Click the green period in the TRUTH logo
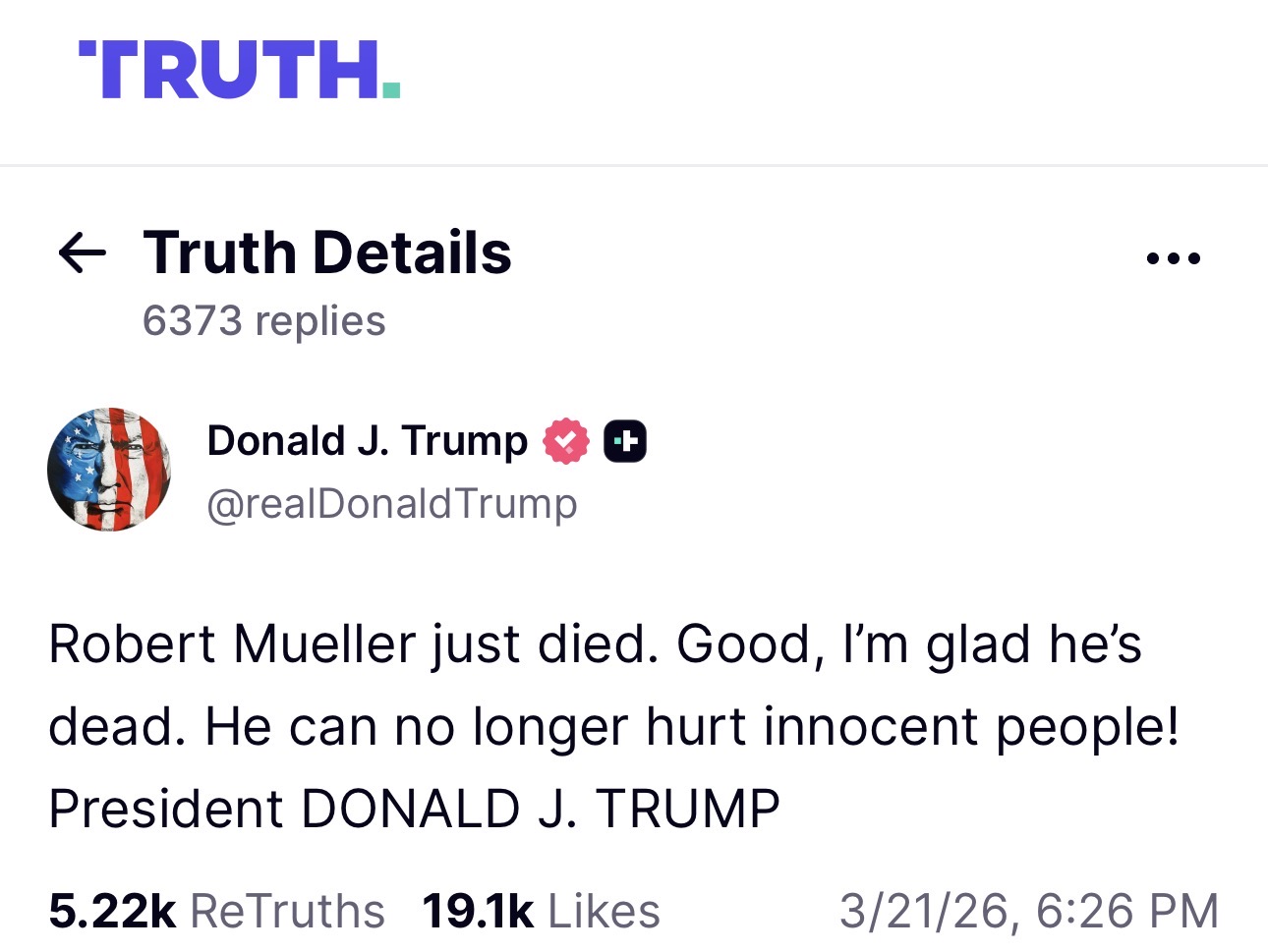The image size is (1268, 952). [390, 90]
